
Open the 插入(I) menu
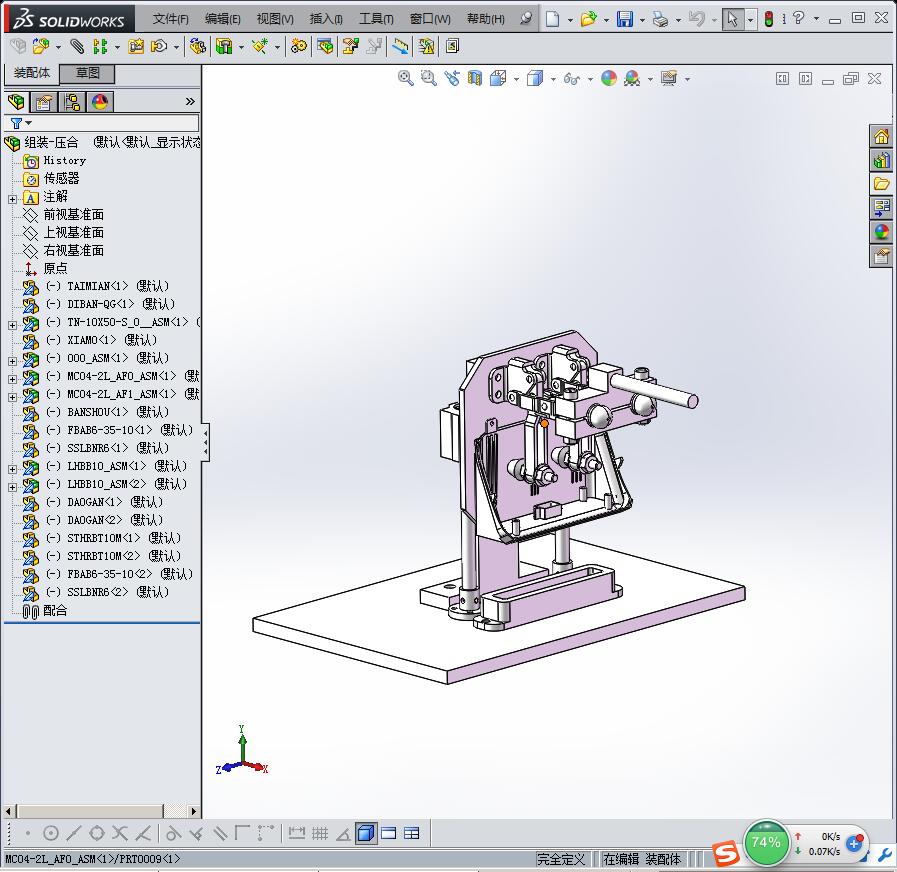pos(326,19)
